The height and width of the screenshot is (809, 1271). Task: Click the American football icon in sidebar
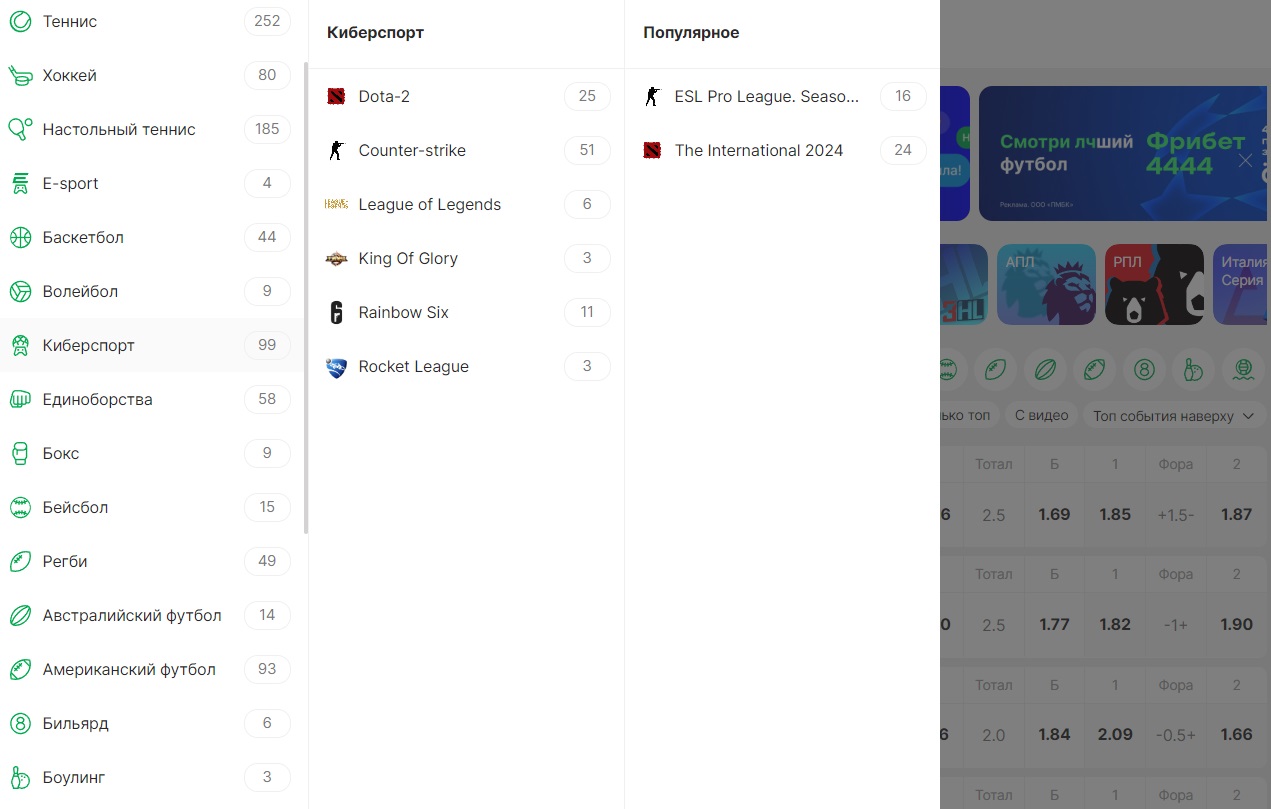click(20, 669)
